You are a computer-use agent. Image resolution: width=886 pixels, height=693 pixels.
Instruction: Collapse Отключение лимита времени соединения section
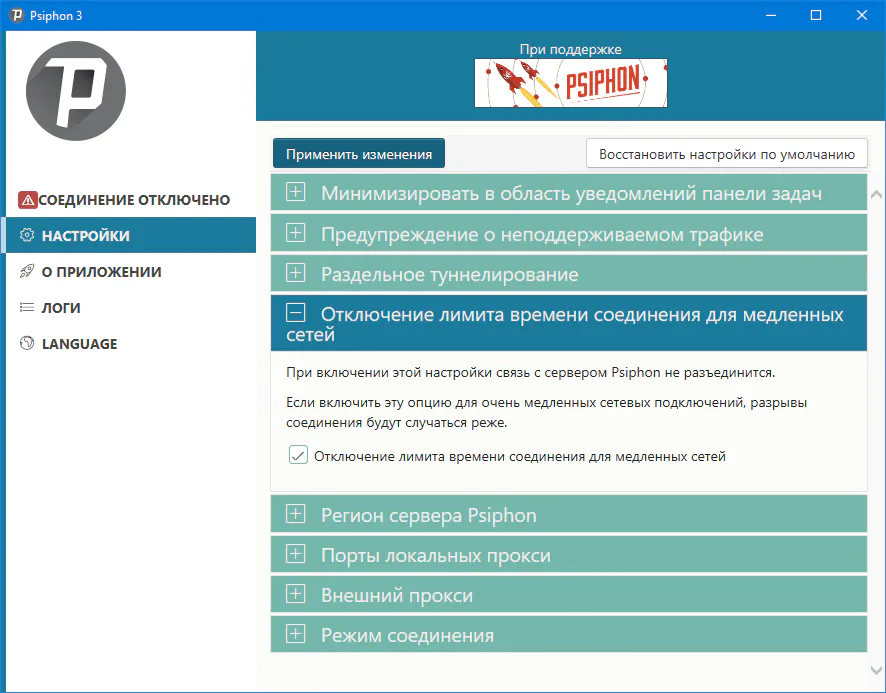pyautogui.click(x=568, y=323)
